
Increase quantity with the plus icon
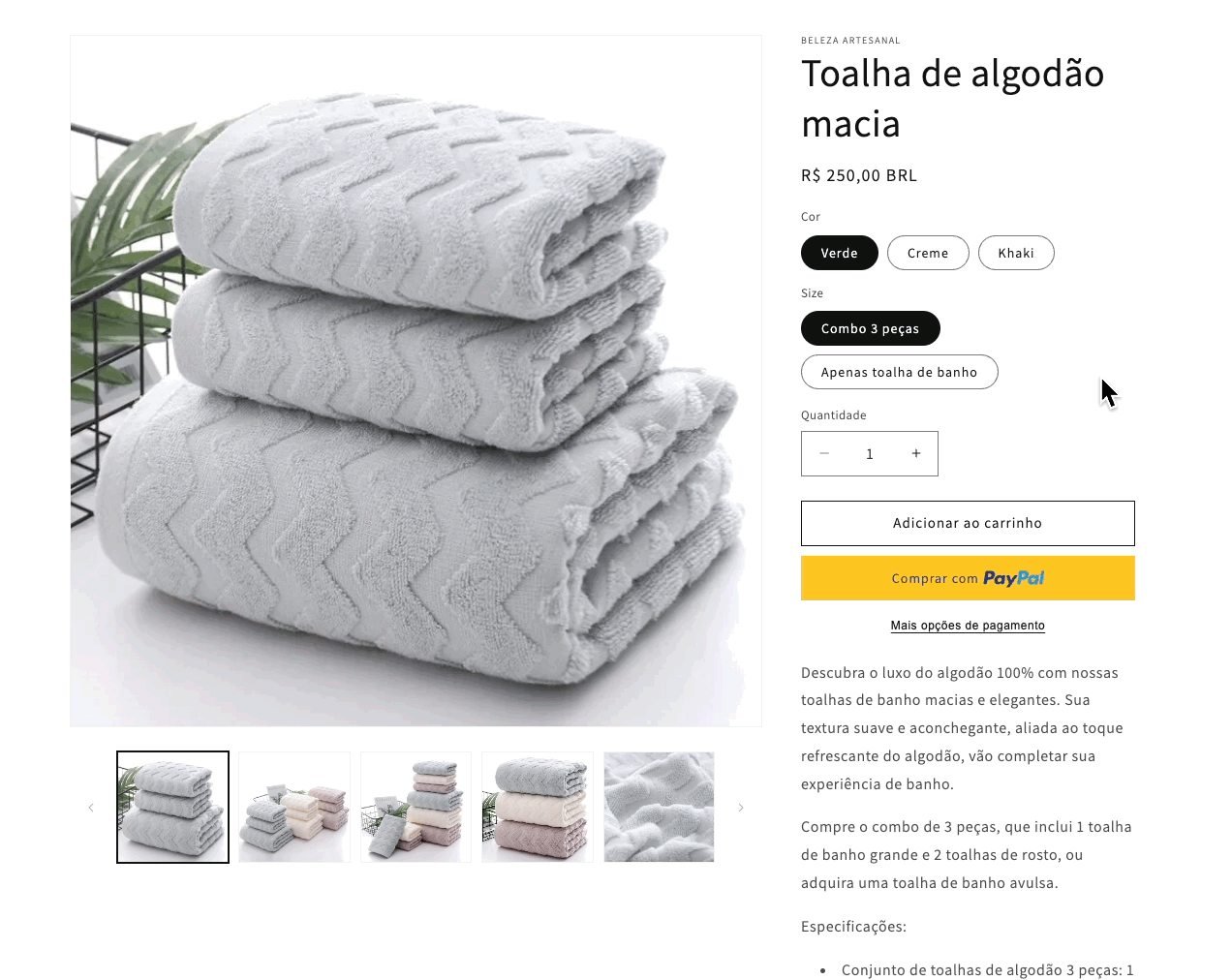pos(915,453)
